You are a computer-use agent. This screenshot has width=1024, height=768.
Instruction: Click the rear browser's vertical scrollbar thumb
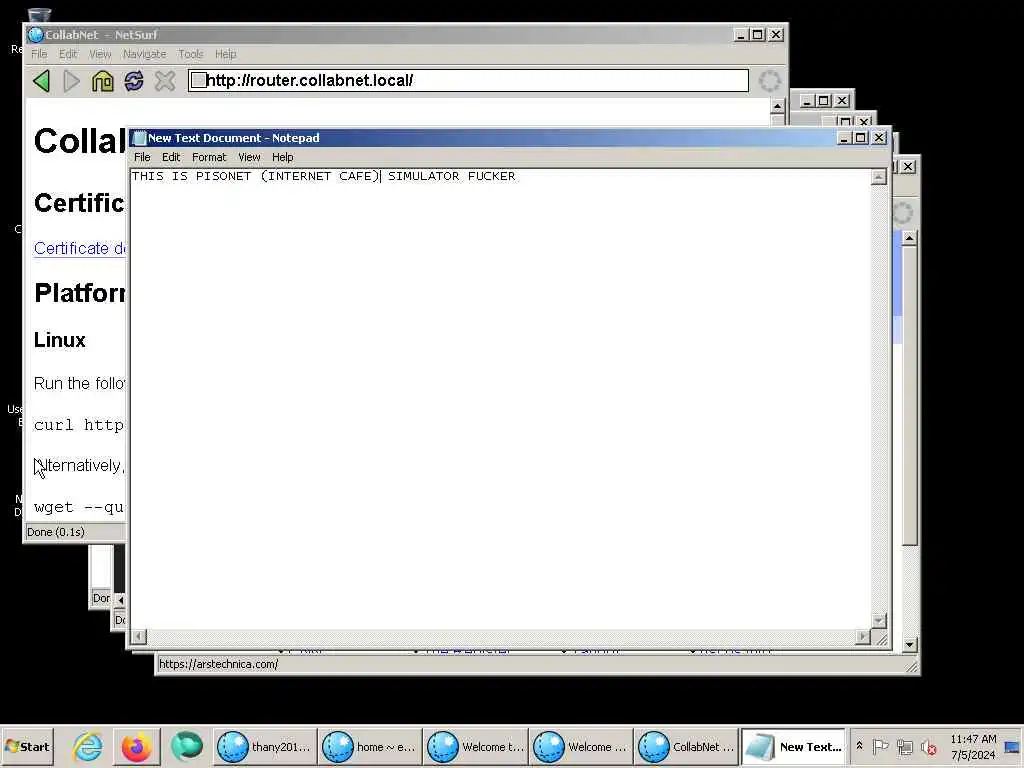pos(910,396)
